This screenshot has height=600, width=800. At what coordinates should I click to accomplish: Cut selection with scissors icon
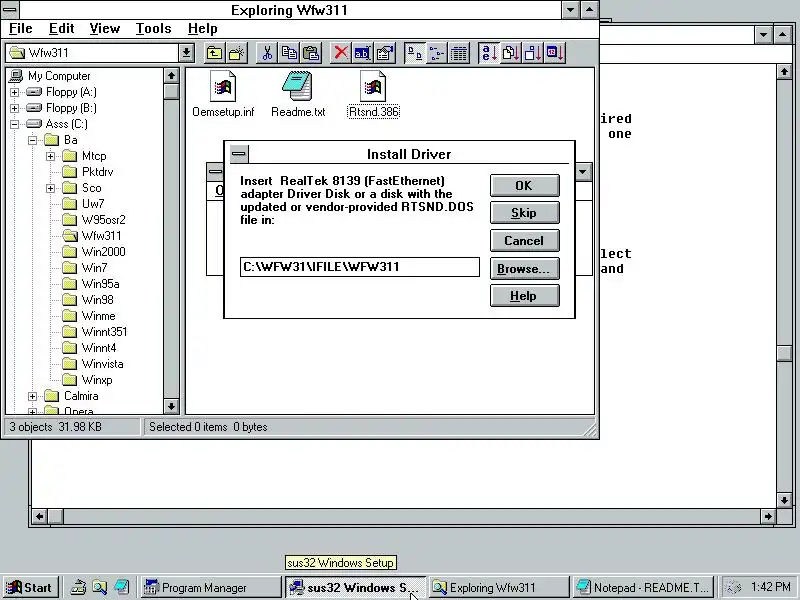pos(267,53)
